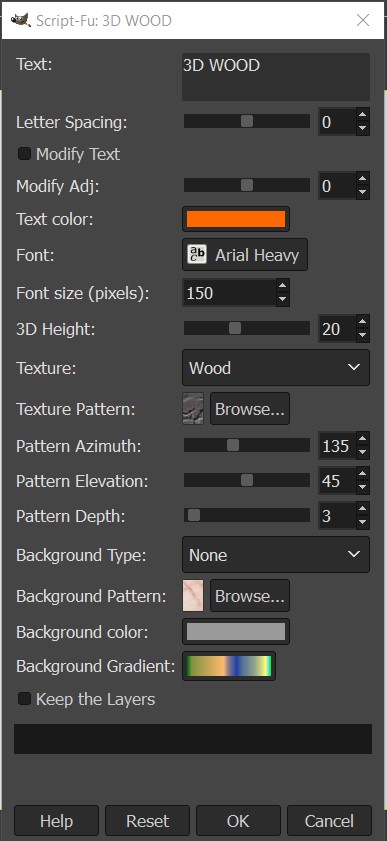
Task: Enable the Keep the Layers checkbox
Action: 24,699
